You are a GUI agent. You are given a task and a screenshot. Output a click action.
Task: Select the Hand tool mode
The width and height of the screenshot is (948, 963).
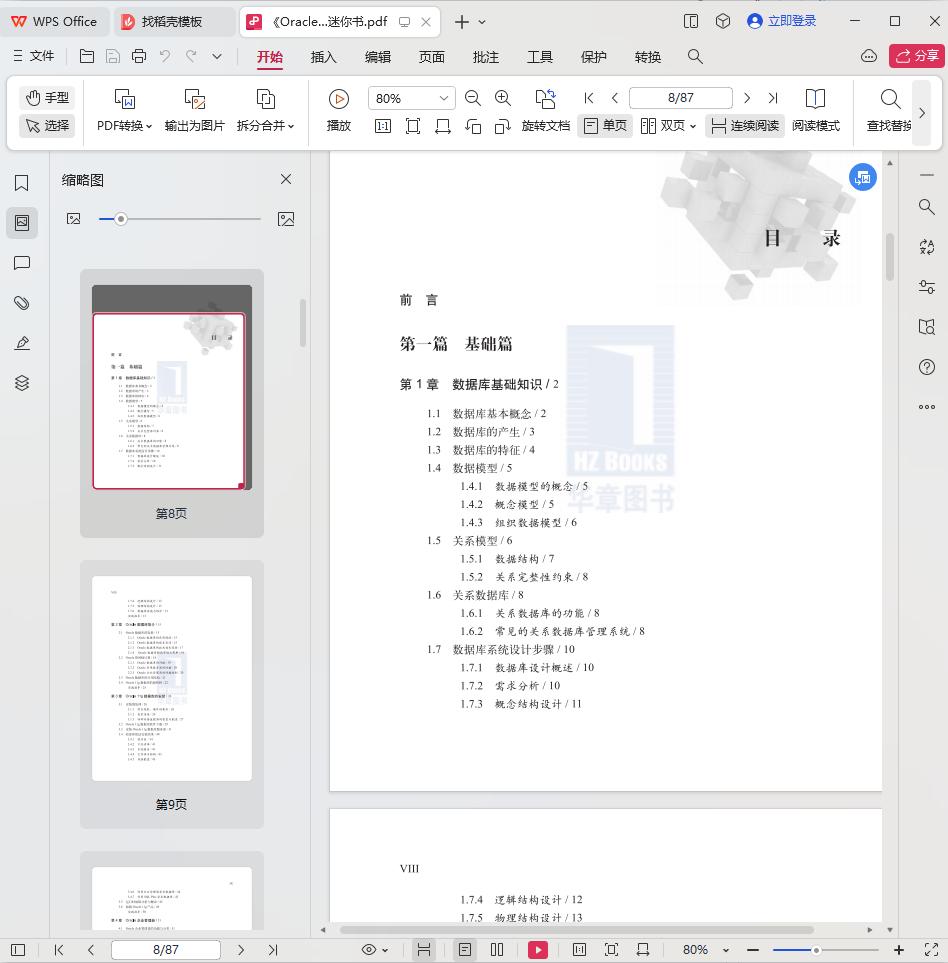(x=47, y=98)
